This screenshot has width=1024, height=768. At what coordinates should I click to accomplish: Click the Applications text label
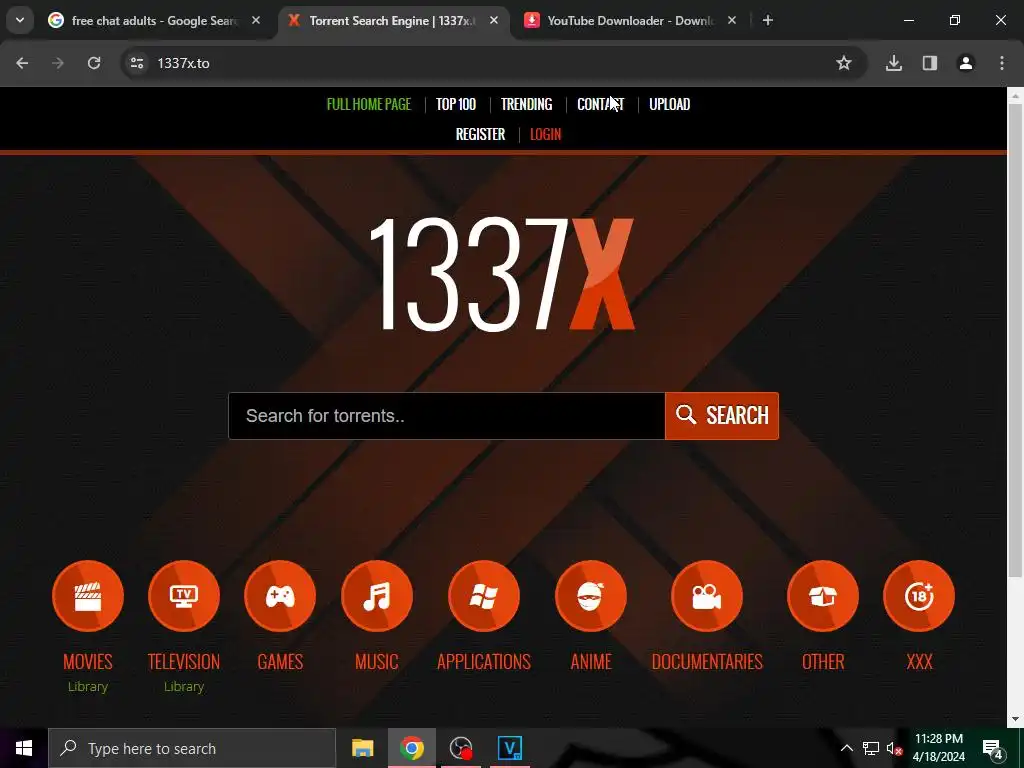(x=484, y=662)
